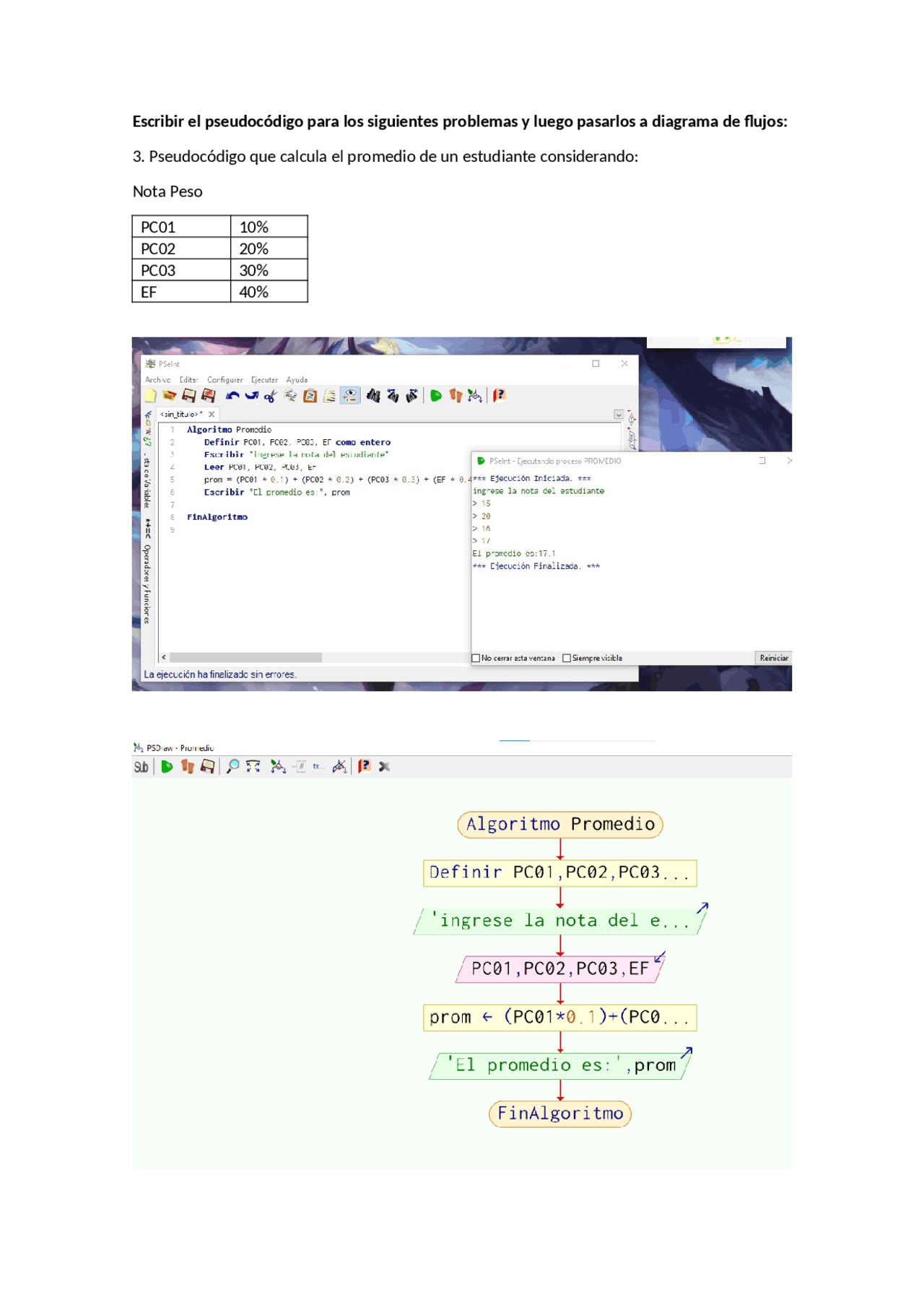924x1308 pixels.
Task: Open the Ayuda menu
Action: point(297,380)
